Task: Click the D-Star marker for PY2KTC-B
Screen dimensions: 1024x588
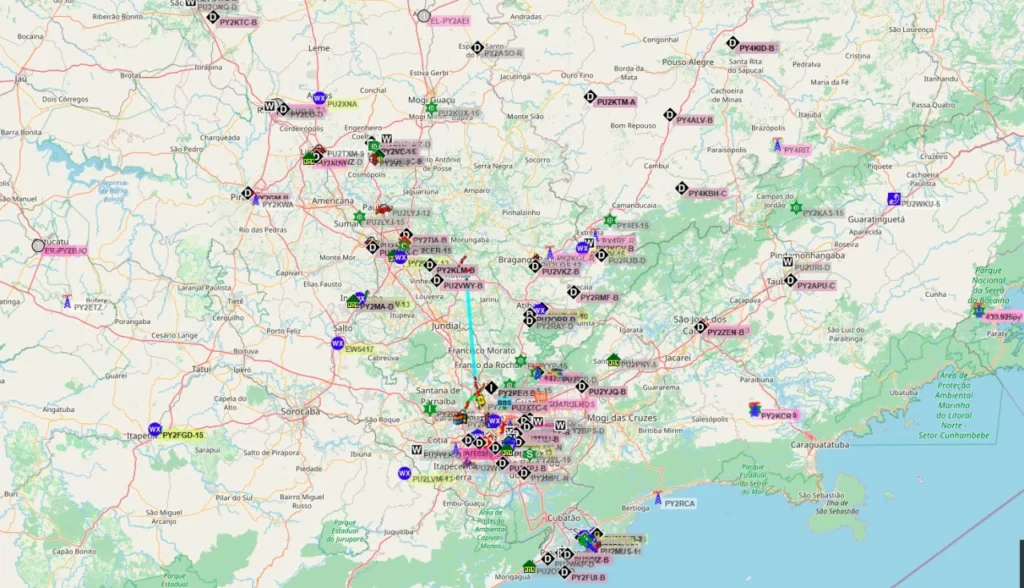Action: coord(212,16)
